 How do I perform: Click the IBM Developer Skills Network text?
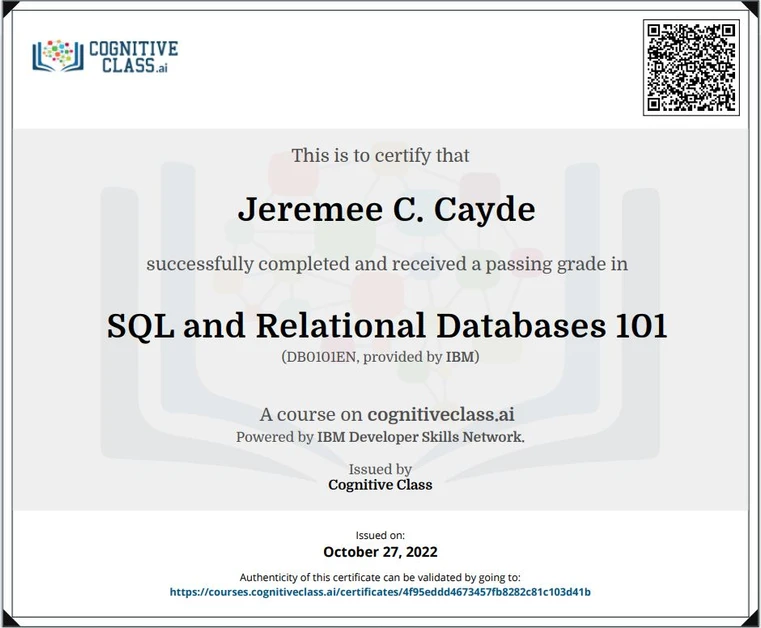coord(420,437)
